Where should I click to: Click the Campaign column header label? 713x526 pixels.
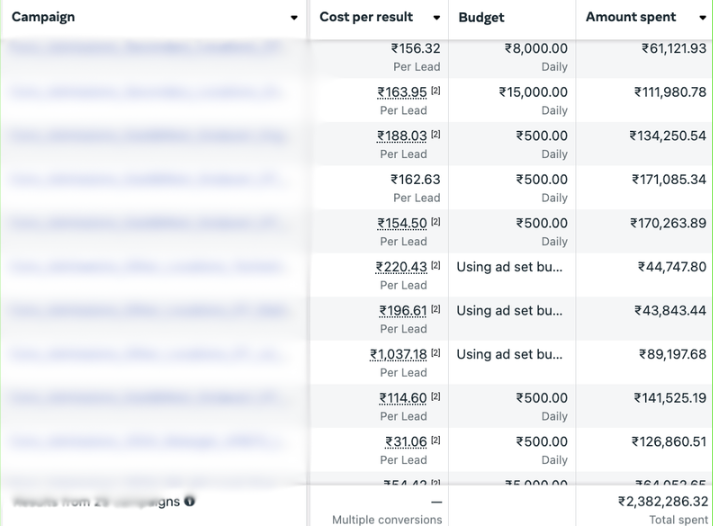click(43, 17)
